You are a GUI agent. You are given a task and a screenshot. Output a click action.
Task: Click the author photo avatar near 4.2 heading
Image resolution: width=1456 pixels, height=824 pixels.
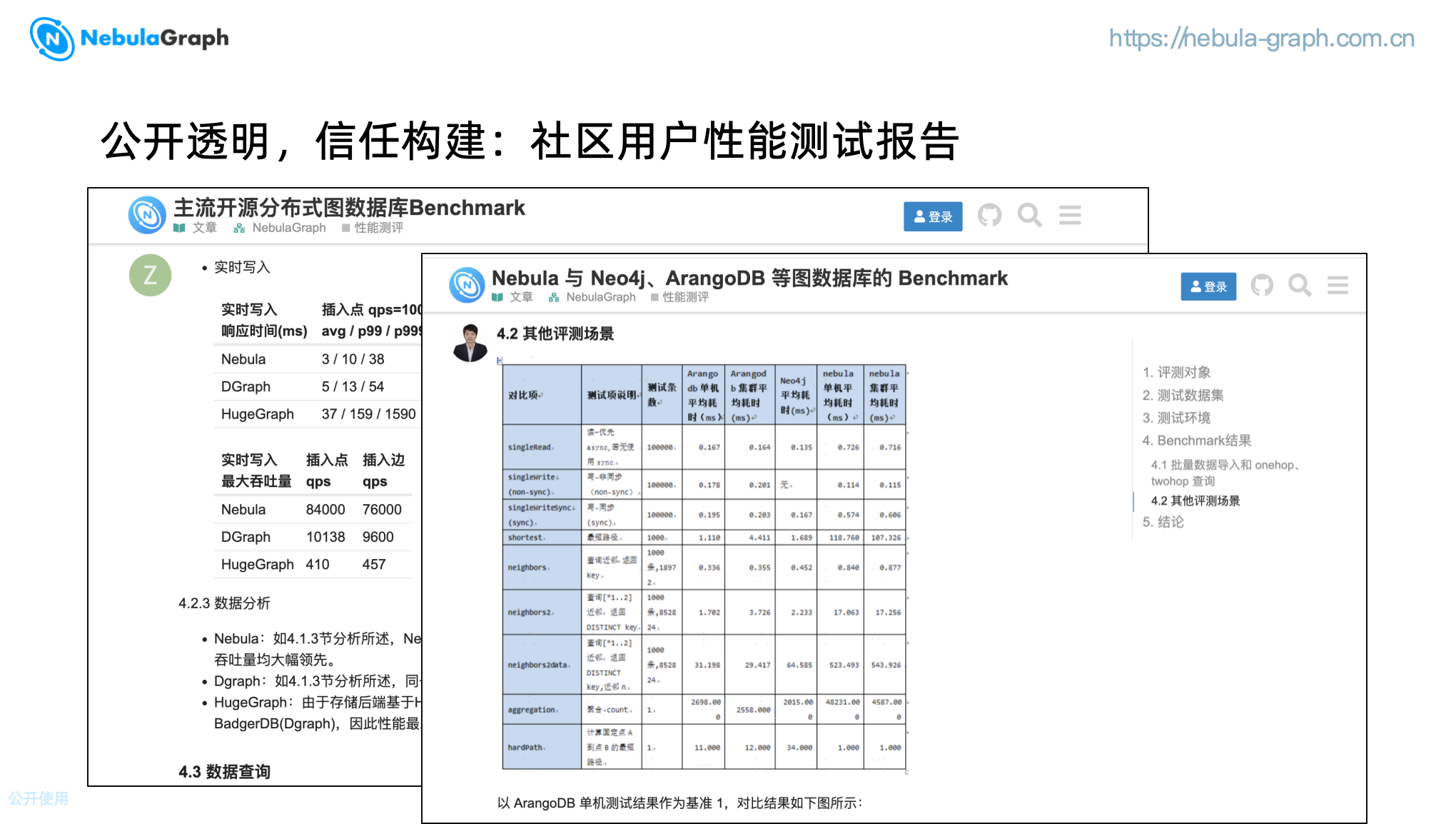[x=470, y=342]
